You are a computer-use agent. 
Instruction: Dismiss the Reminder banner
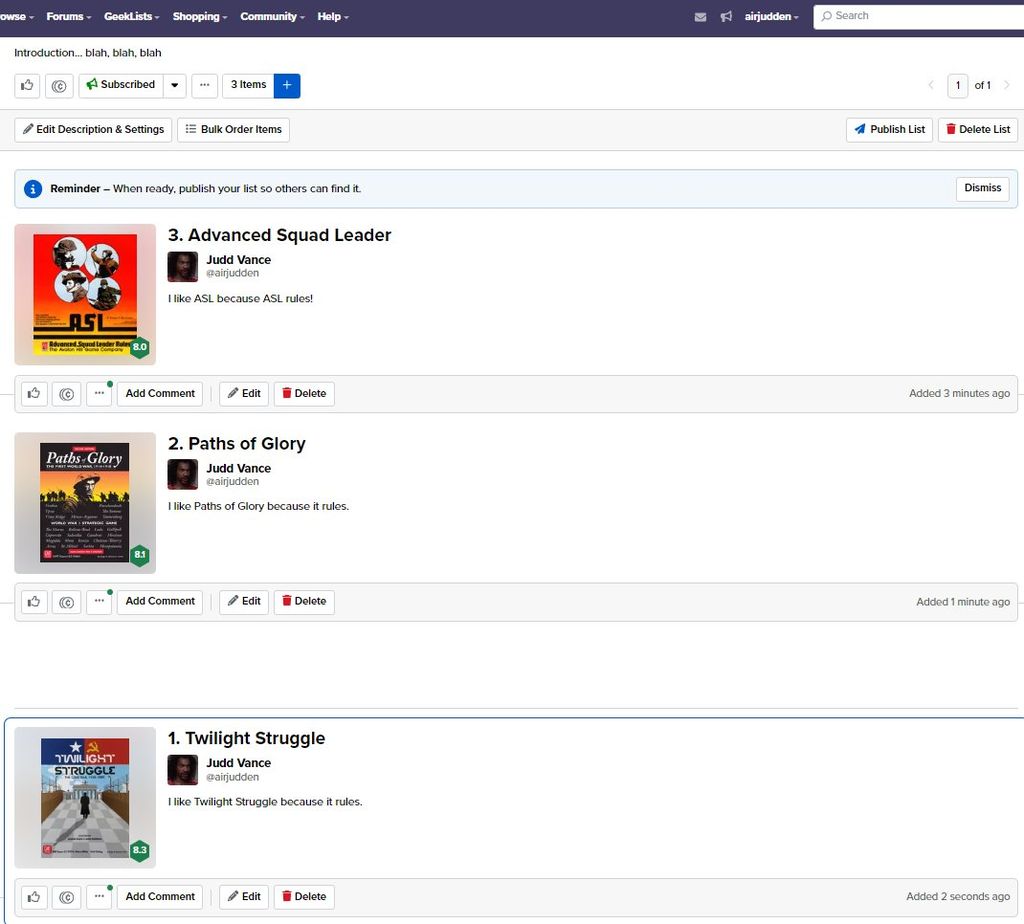(982, 188)
